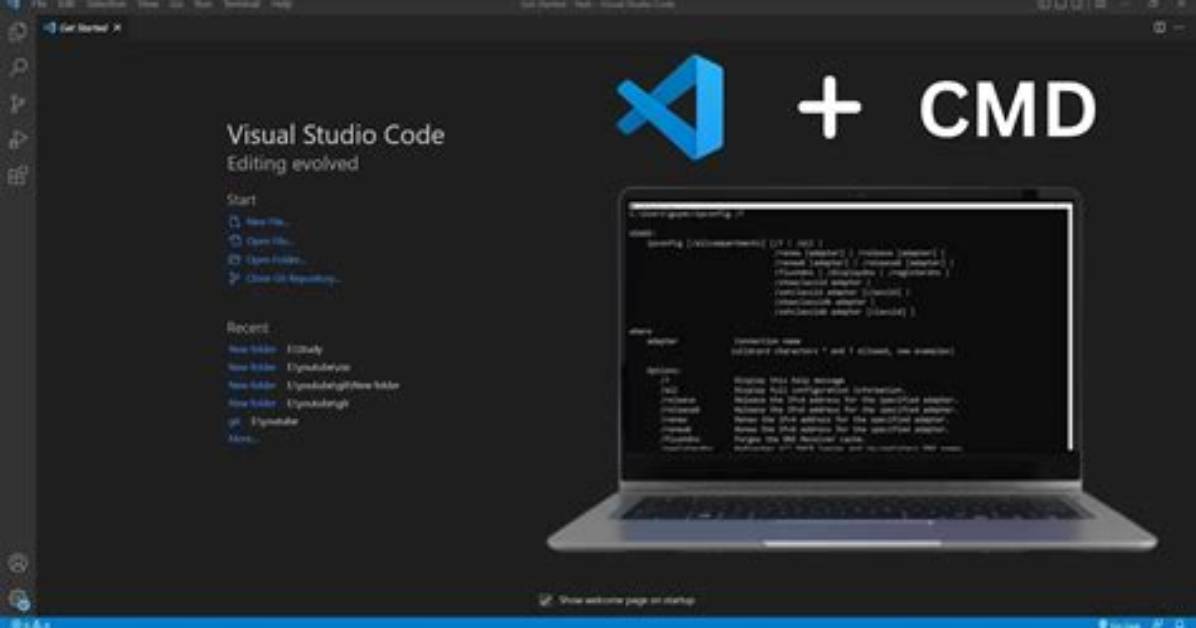Open the Explorer view in activity bar
The image size is (1196, 628).
pos(18,31)
